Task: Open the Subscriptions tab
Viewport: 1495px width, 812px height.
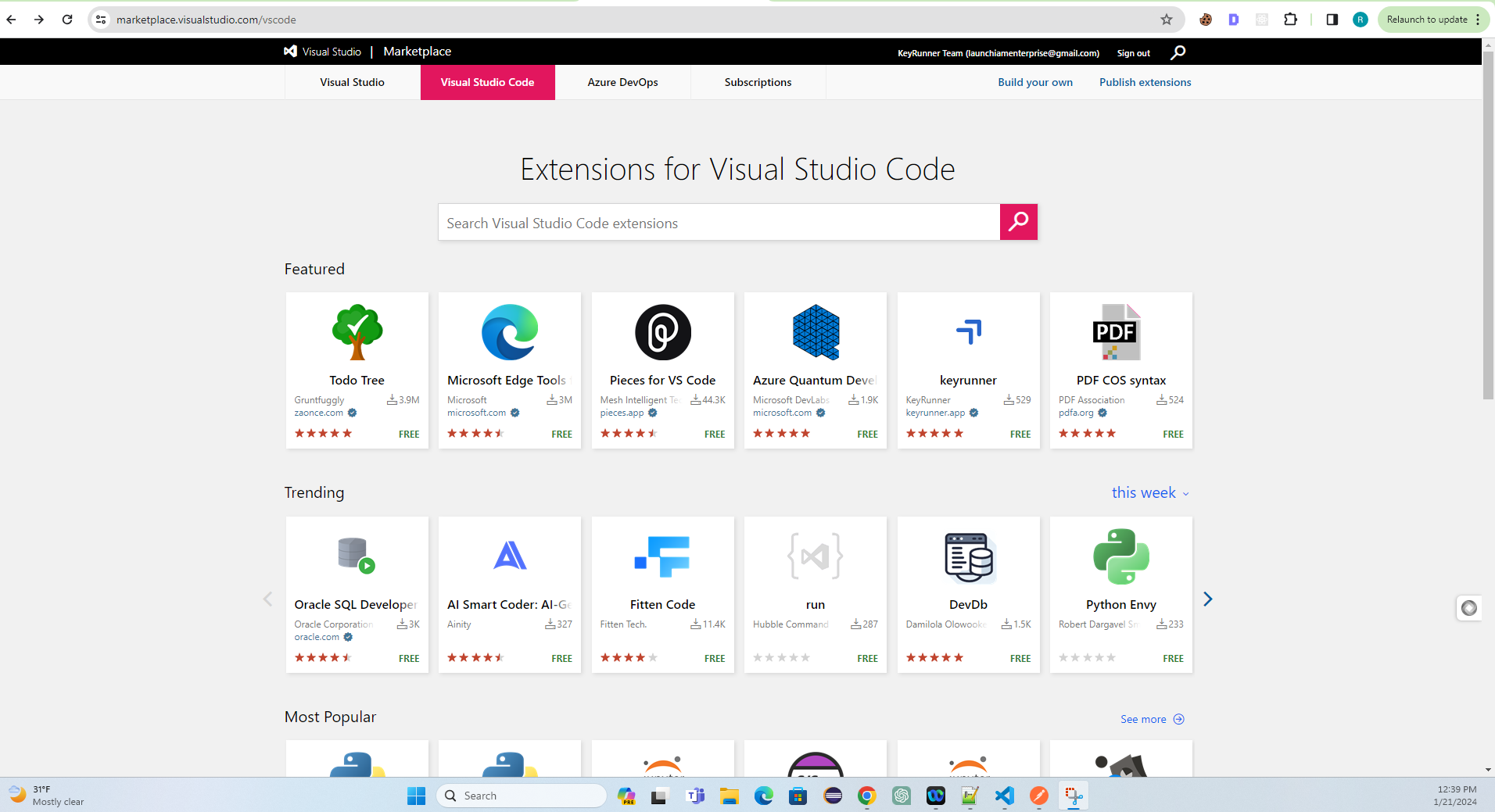Action: [x=758, y=82]
